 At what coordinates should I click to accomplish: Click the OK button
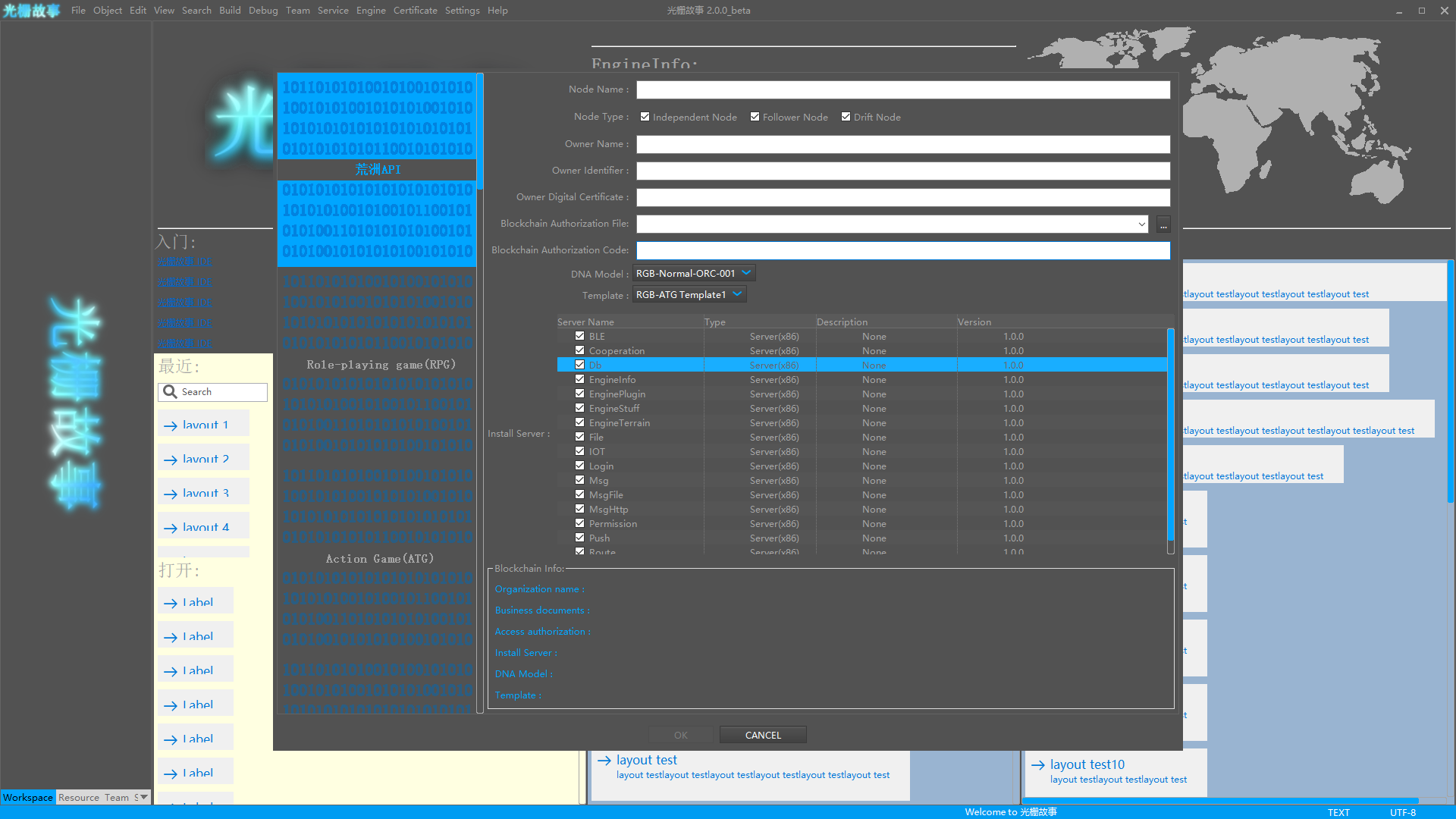click(x=680, y=735)
